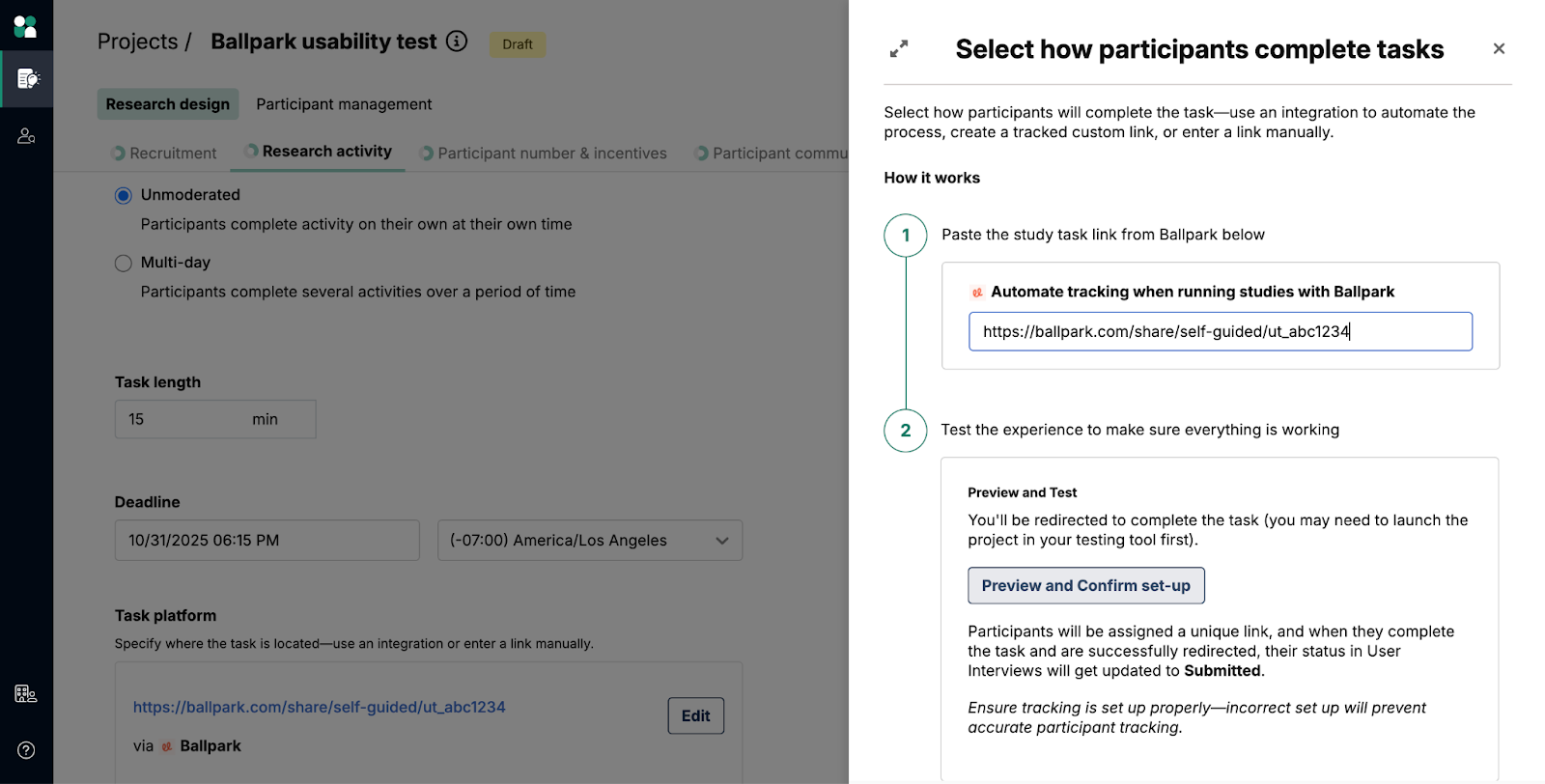Expand the side panel to full screen
Viewport: 1545px width, 784px height.
click(x=899, y=48)
